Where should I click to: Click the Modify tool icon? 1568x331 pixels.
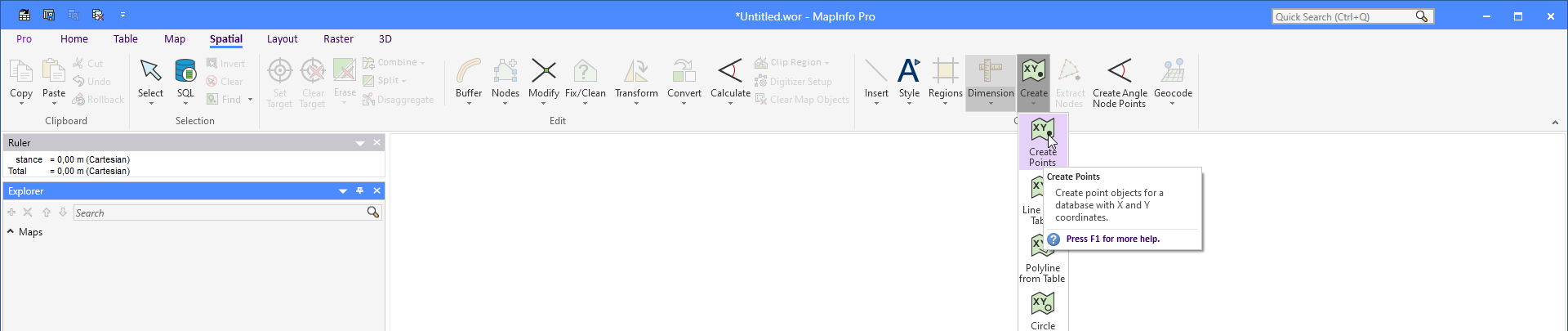pos(544,71)
